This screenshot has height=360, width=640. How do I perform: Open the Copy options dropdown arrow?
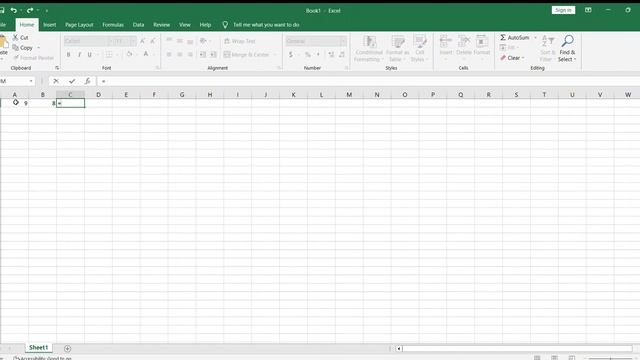[x=38, y=48]
